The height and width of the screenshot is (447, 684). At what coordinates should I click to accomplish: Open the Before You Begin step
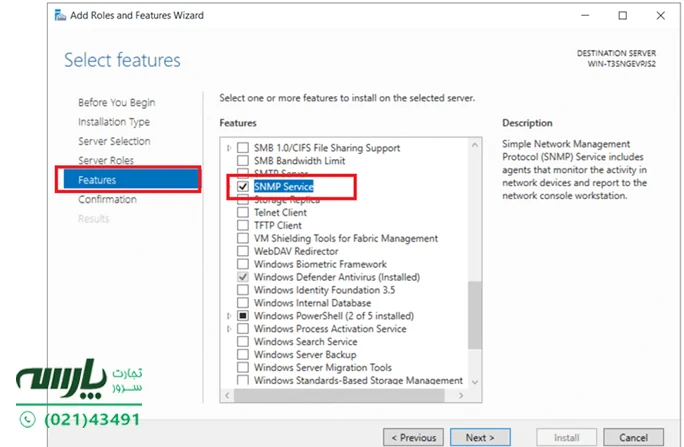pos(116,102)
